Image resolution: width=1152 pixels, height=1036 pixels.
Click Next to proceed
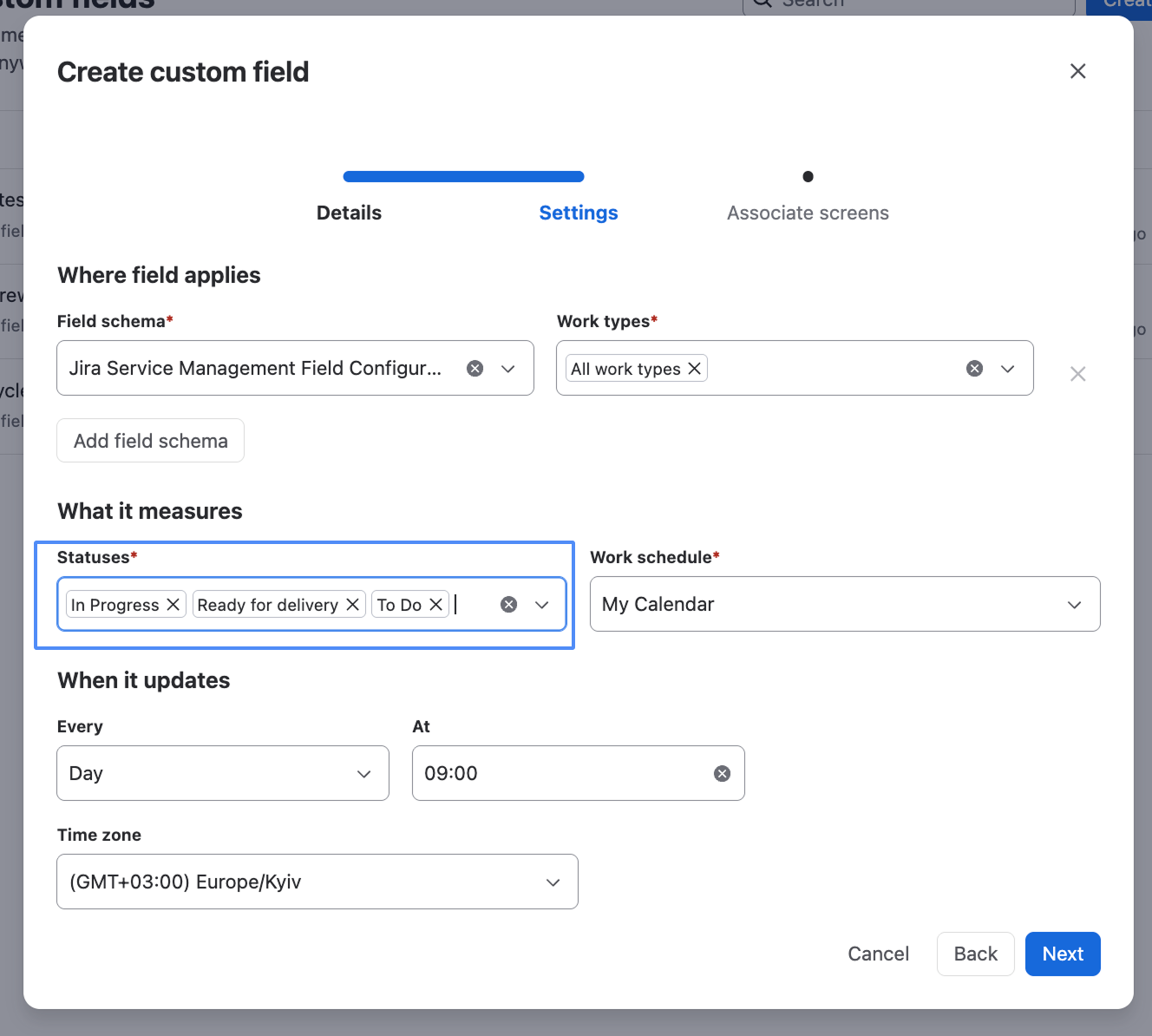(x=1063, y=954)
